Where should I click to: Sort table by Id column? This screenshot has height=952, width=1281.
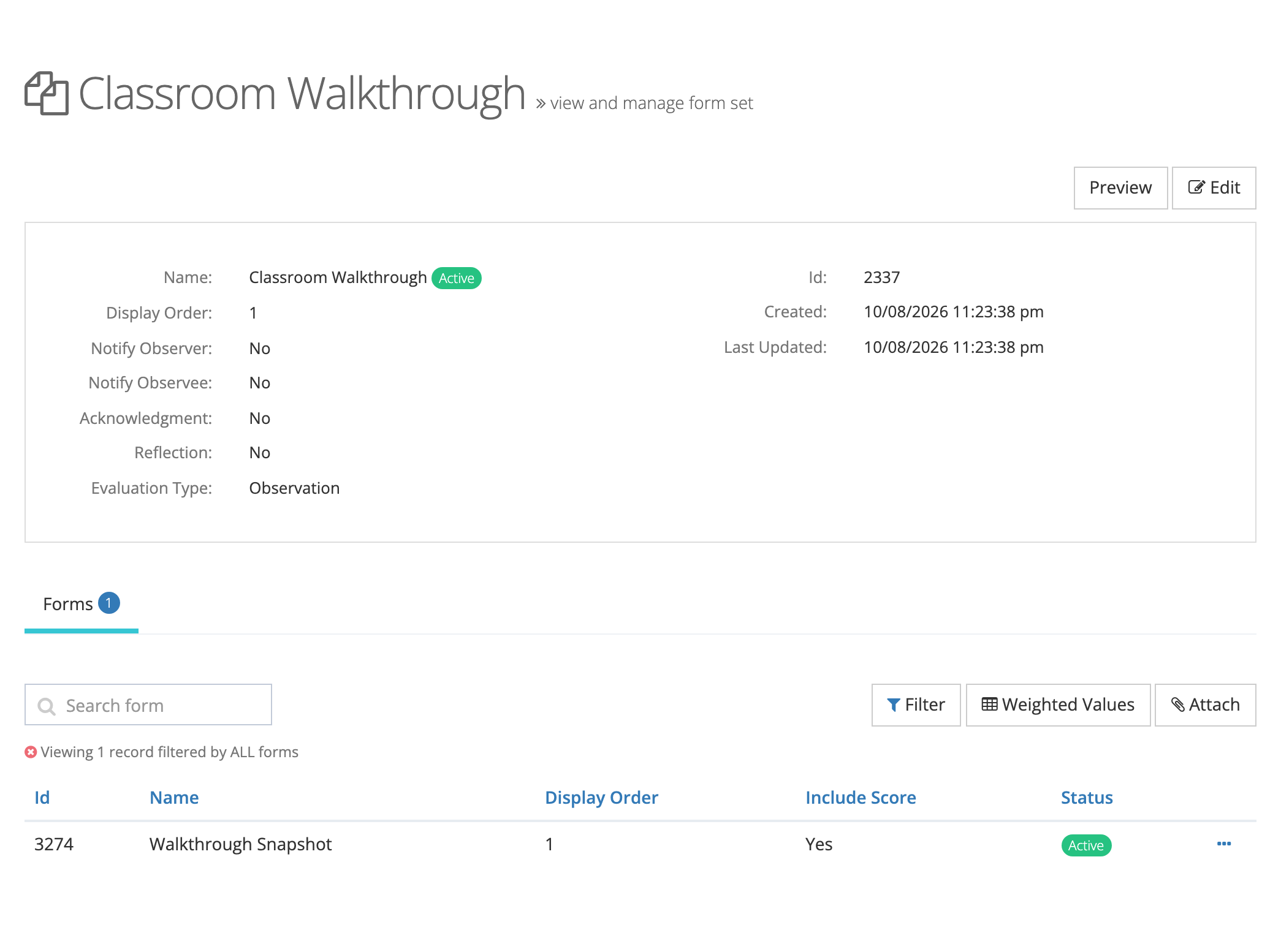point(42,797)
